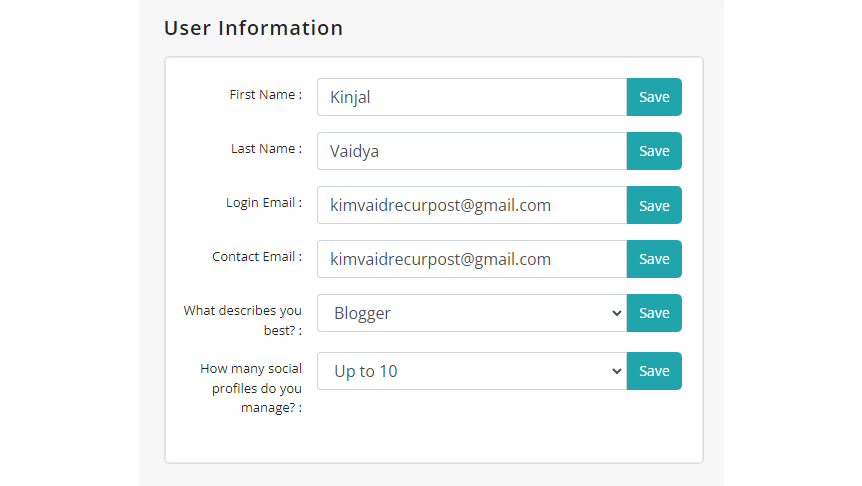Click the User Information heading

pos(253,28)
